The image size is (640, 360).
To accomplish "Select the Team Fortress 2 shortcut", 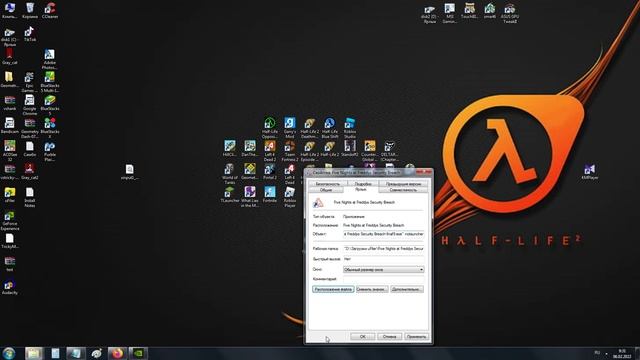I will pos(290,151).
